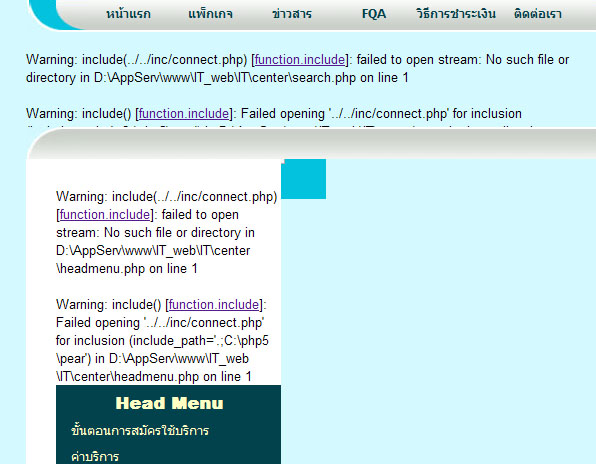Open ขั้นตอนการสมัครใช้บริการ in Head Menu
The image size is (596, 464).
click(140, 431)
